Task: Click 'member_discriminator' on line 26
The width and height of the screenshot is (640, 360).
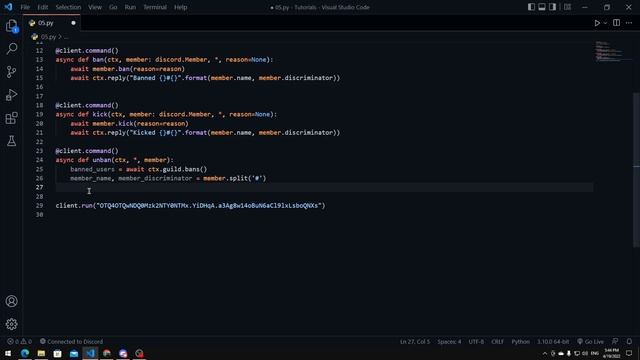Action: coord(155,178)
